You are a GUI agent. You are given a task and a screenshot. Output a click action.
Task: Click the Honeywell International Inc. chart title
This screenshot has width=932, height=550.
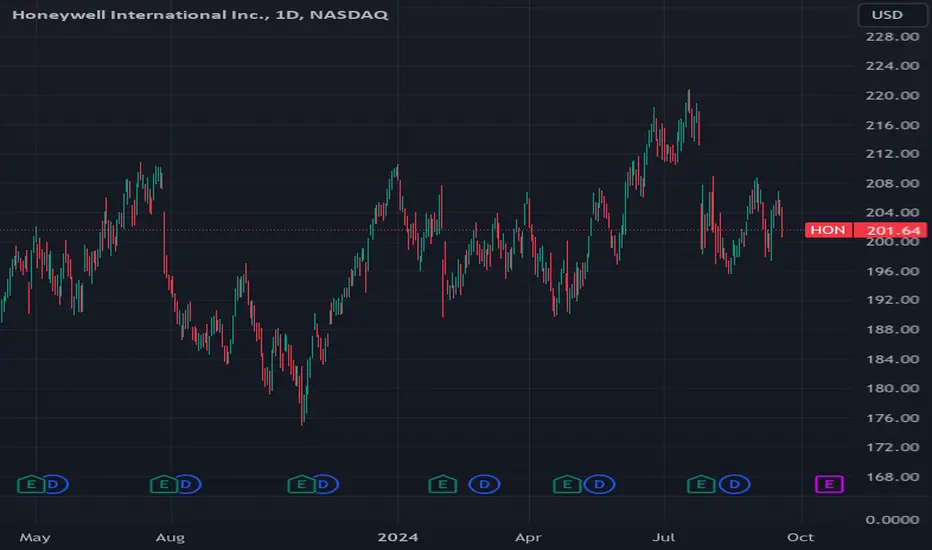click(x=200, y=14)
